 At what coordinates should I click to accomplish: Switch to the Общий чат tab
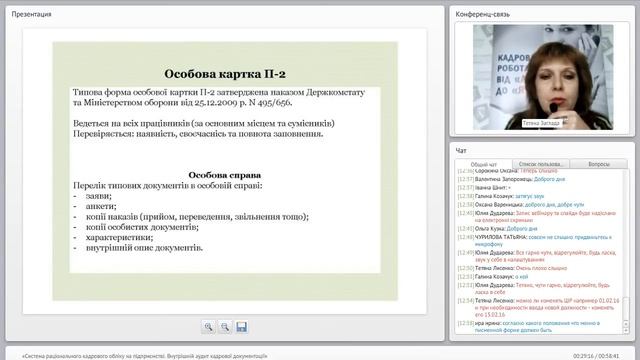[484, 164]
